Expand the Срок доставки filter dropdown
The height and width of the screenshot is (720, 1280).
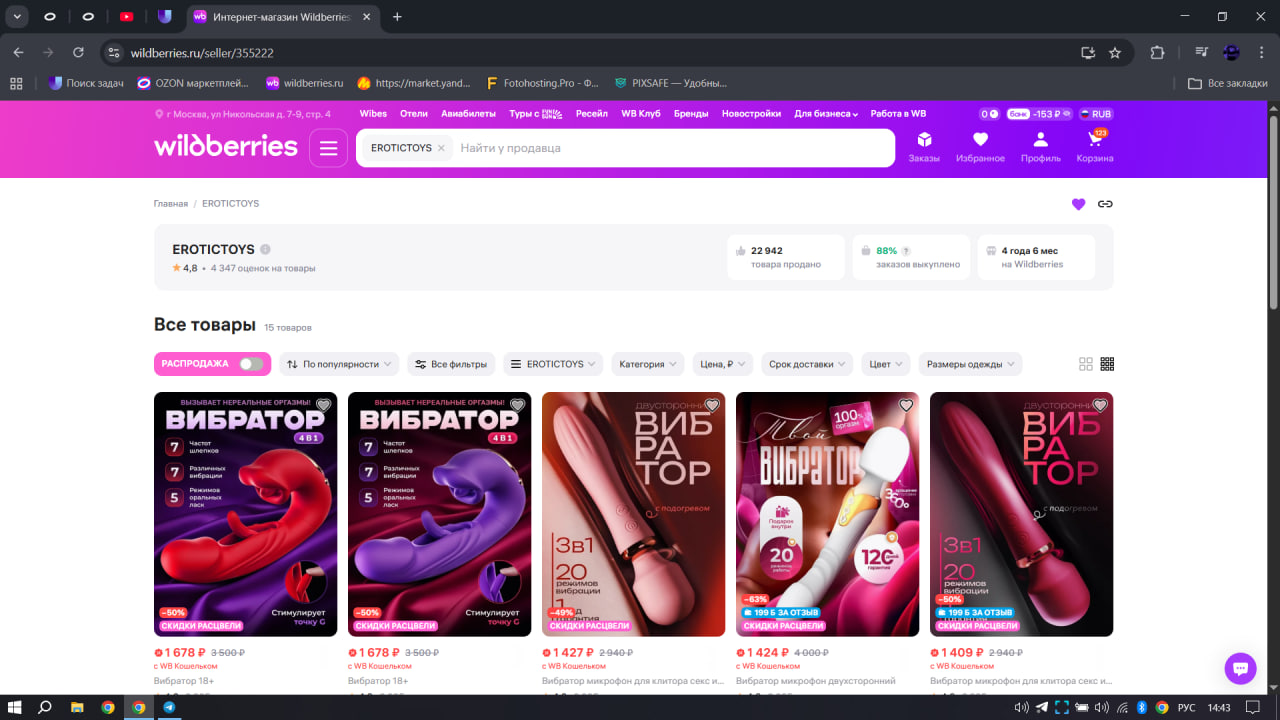807,364
